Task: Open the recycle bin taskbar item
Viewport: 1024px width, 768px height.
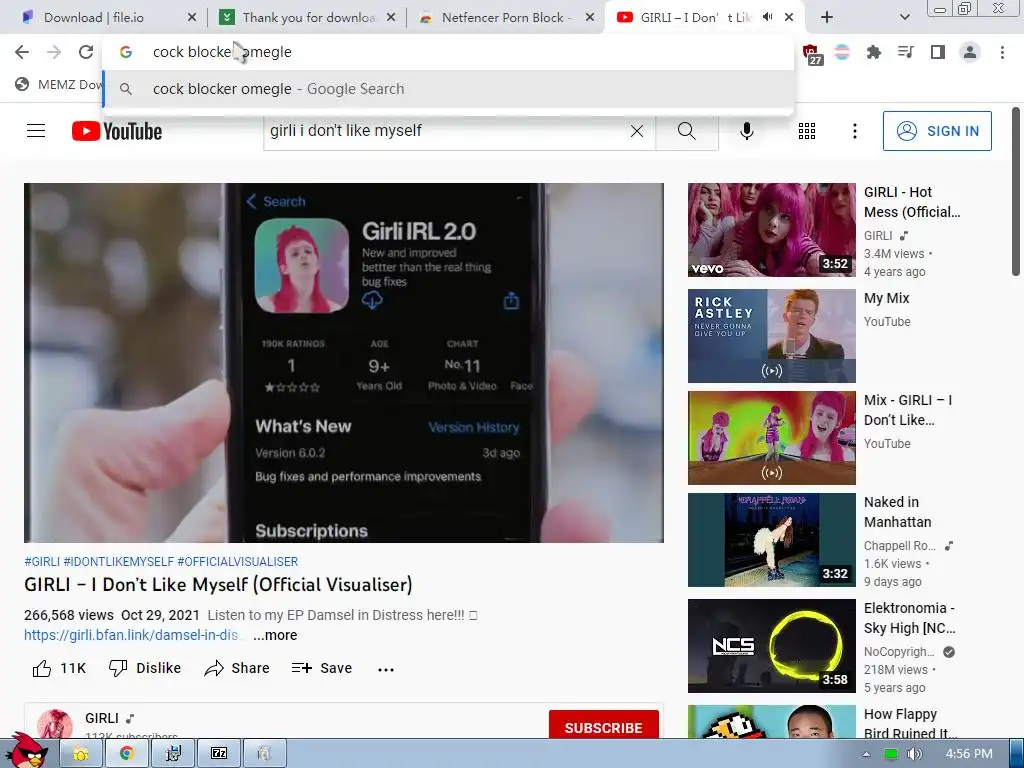Action: [264, 754]
